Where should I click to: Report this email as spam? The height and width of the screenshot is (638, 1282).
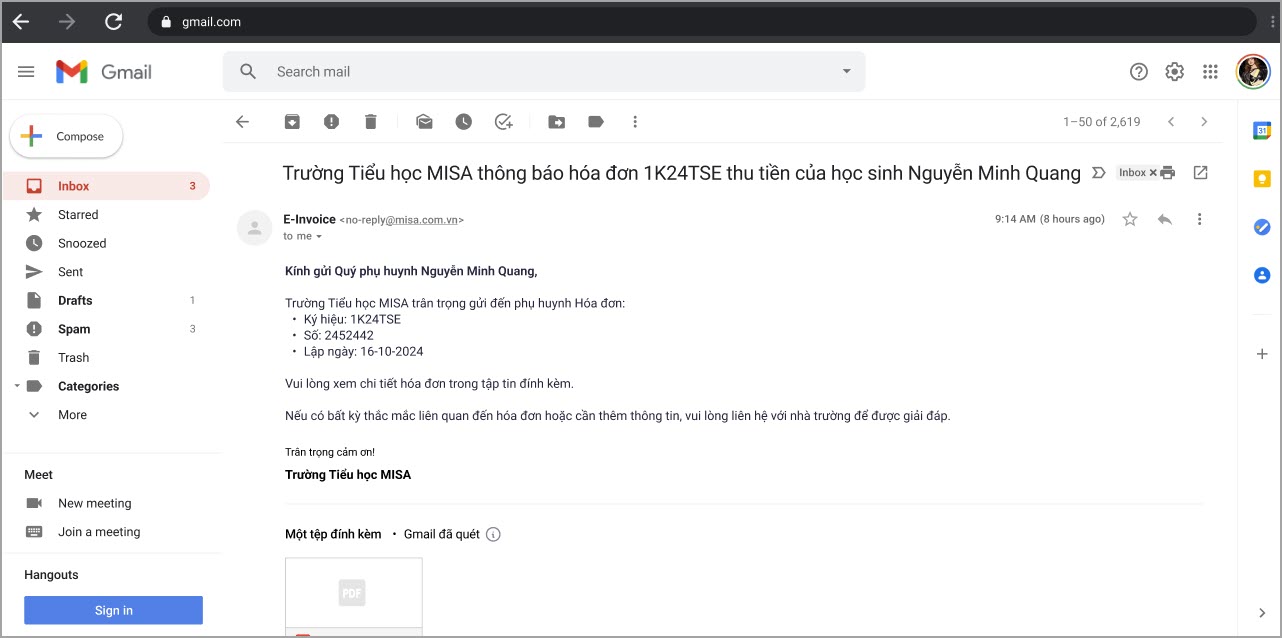coord(331,122)
